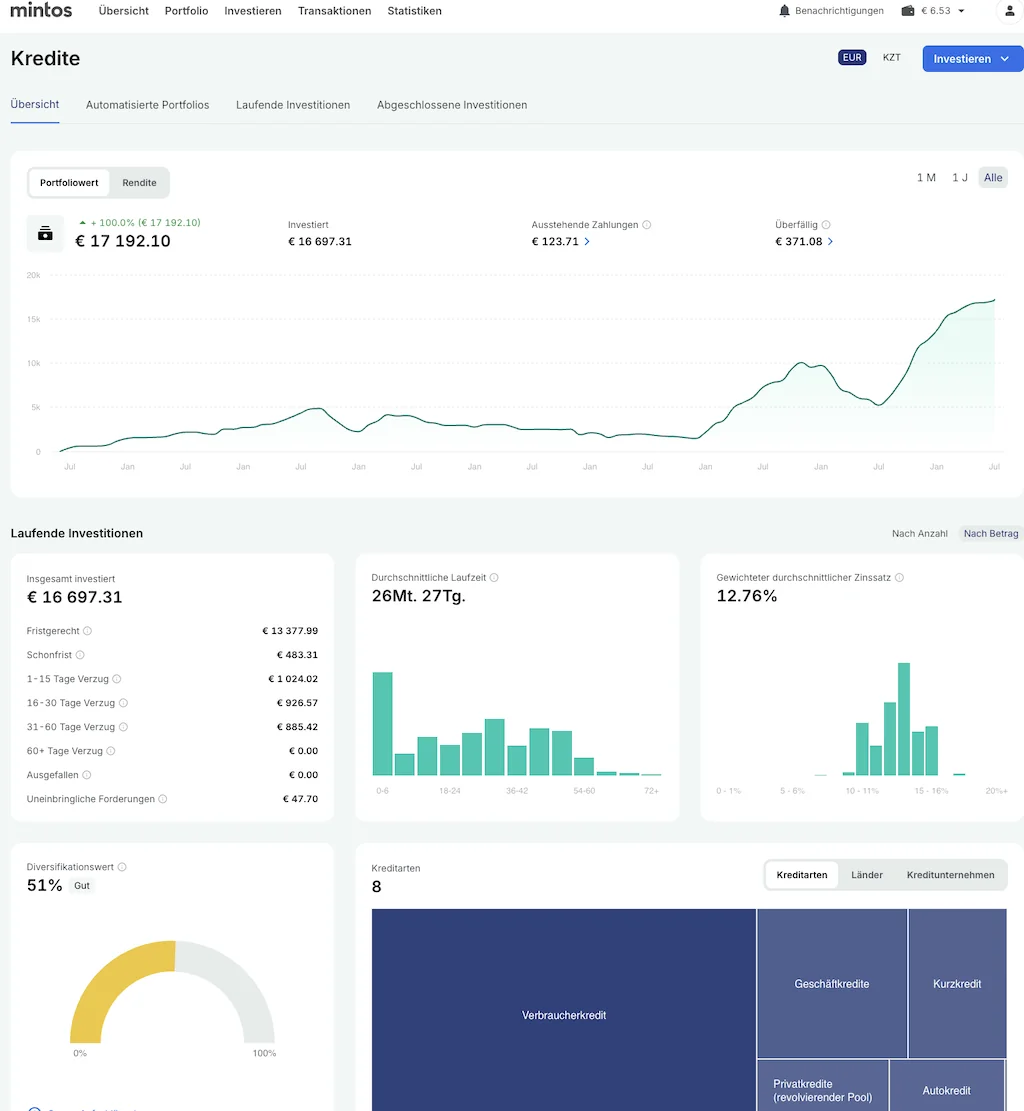Set chart time range to 1 M
This screenshot has height=1111, width=1024.
pyautogui.click(x=926, y=178)
